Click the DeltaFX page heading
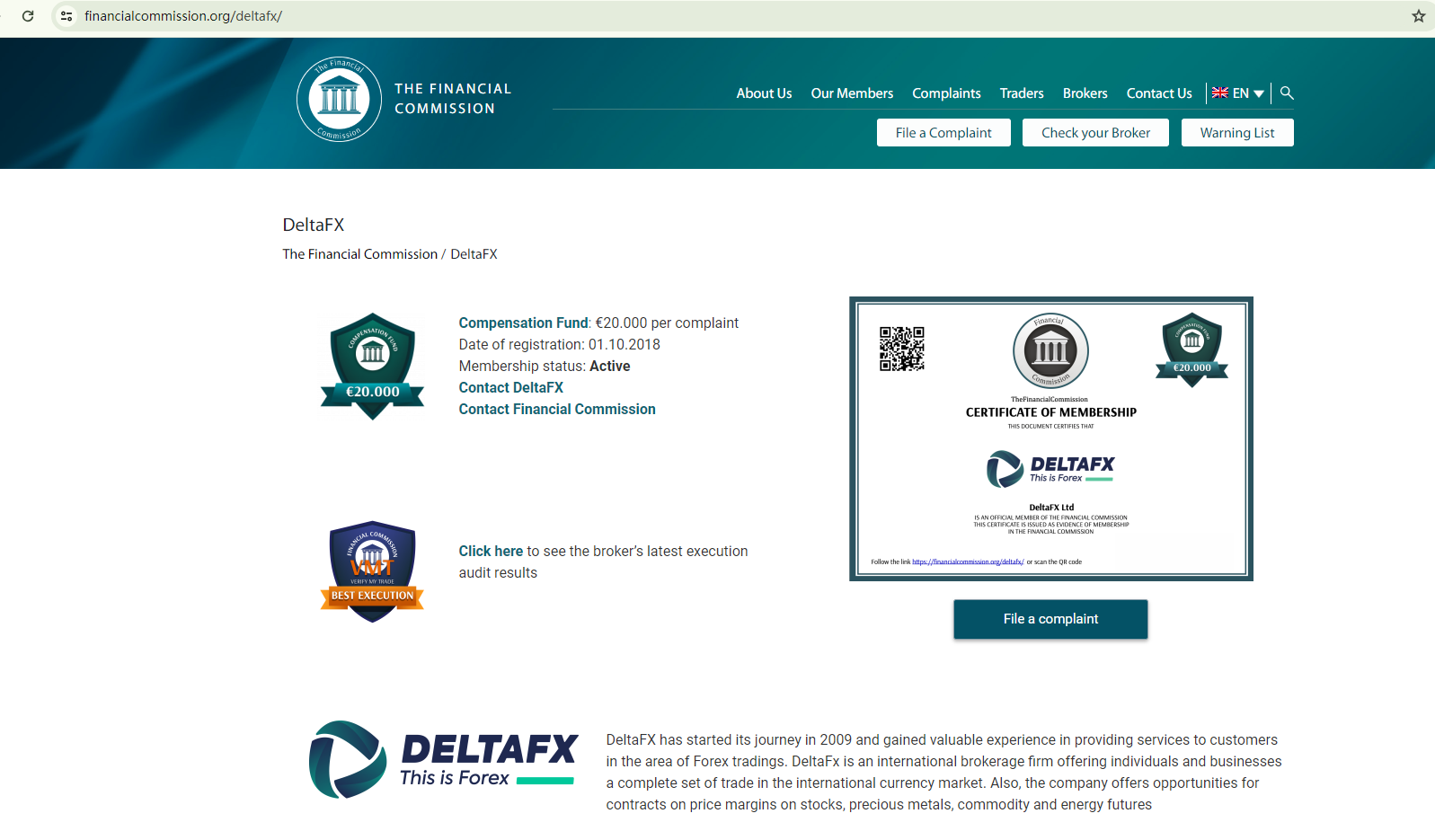1435x840 pixels. tap(314, 225)
